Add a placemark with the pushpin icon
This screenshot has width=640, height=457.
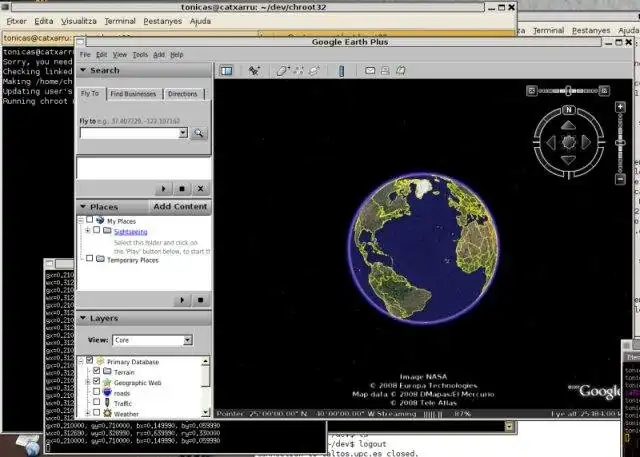coord(255,71)
